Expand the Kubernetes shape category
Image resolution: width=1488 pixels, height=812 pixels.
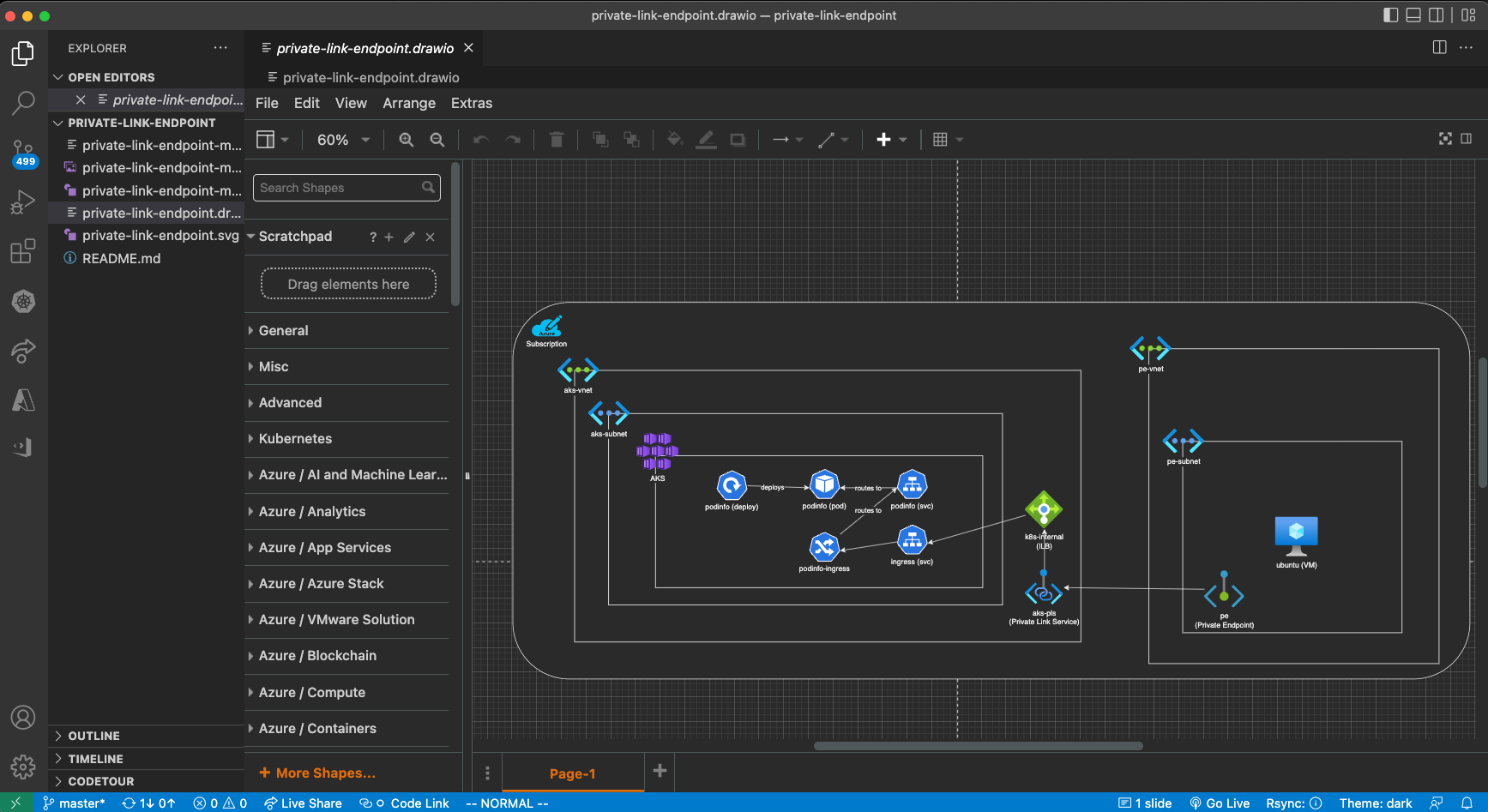click(295, 438)
